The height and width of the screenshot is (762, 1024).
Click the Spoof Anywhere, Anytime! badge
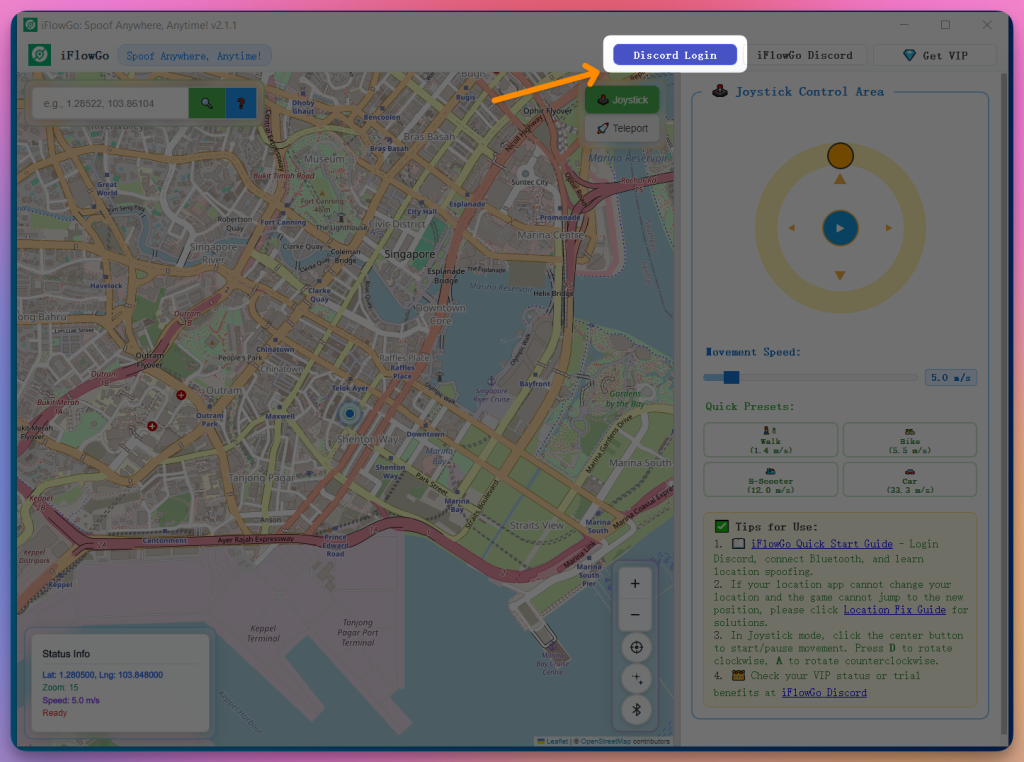click(194, 56)
